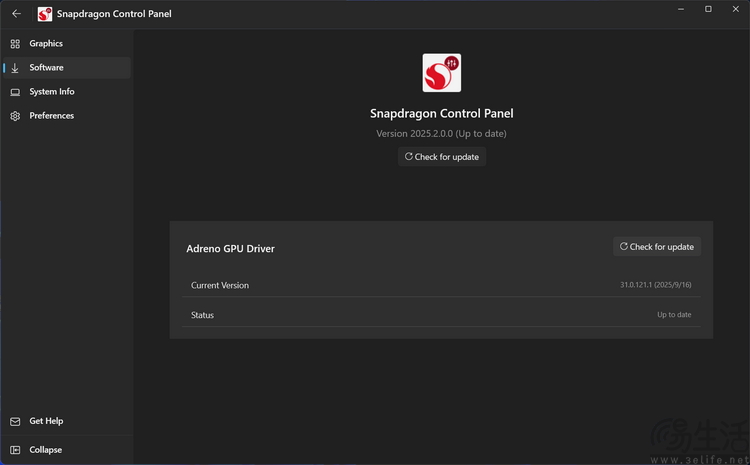The width and height of the screenshot is (750, 465).
Task: Open Preferences via the gear icon
Action: pyautogui.click(x=15, y=116)
